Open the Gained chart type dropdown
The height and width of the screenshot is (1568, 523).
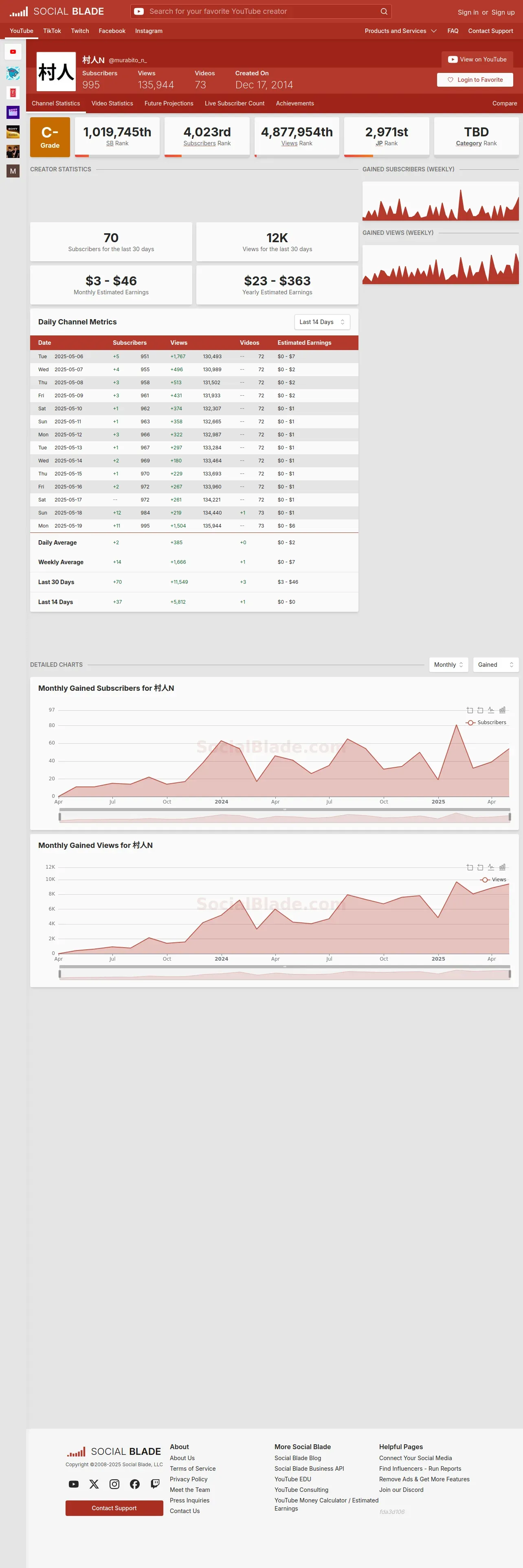click(x=496, y=665)
